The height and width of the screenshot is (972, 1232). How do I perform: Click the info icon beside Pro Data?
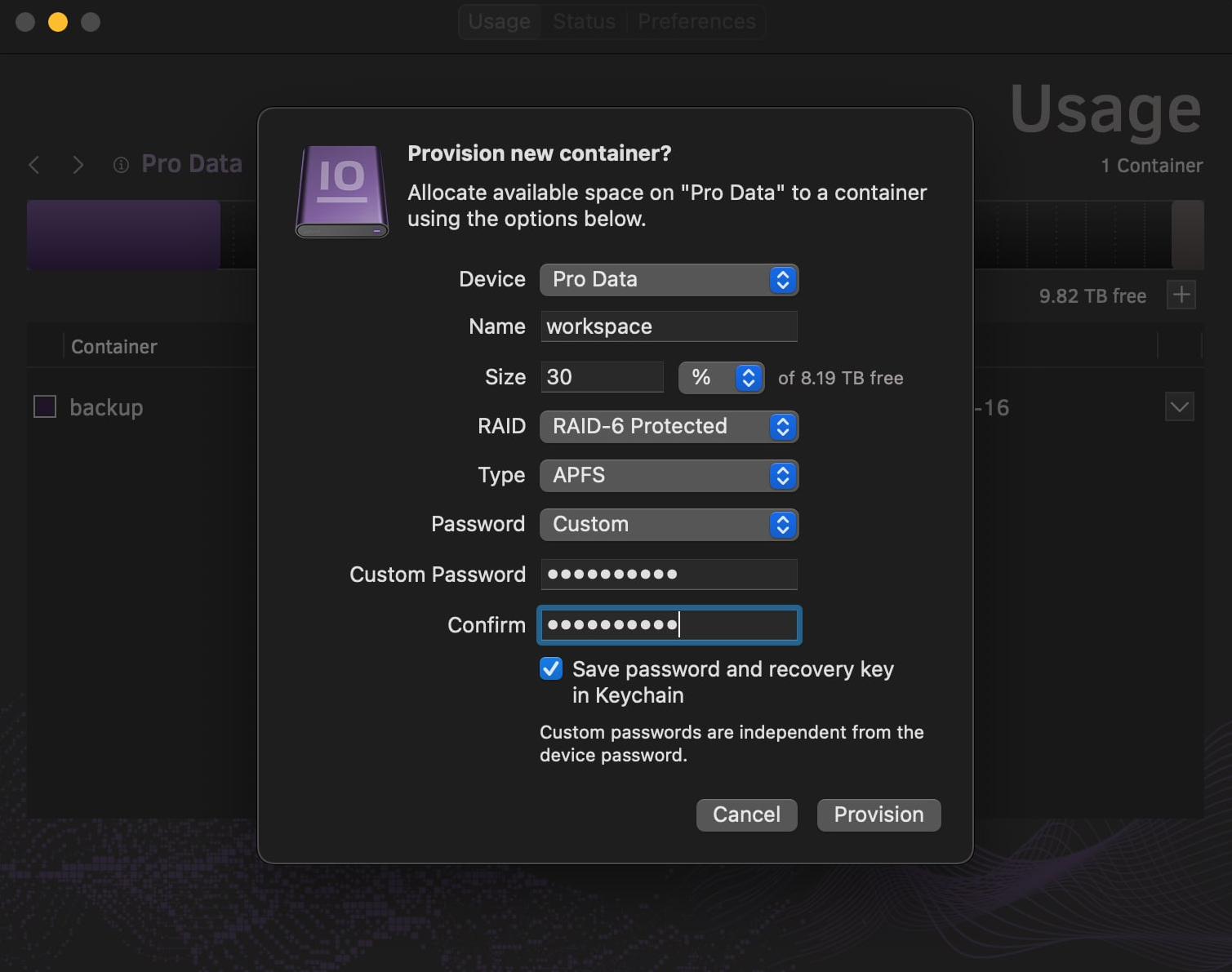point(121,165)
